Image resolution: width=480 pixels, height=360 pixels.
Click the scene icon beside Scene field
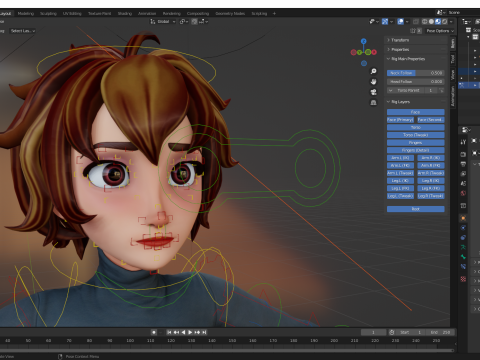[x=440, y=12]
